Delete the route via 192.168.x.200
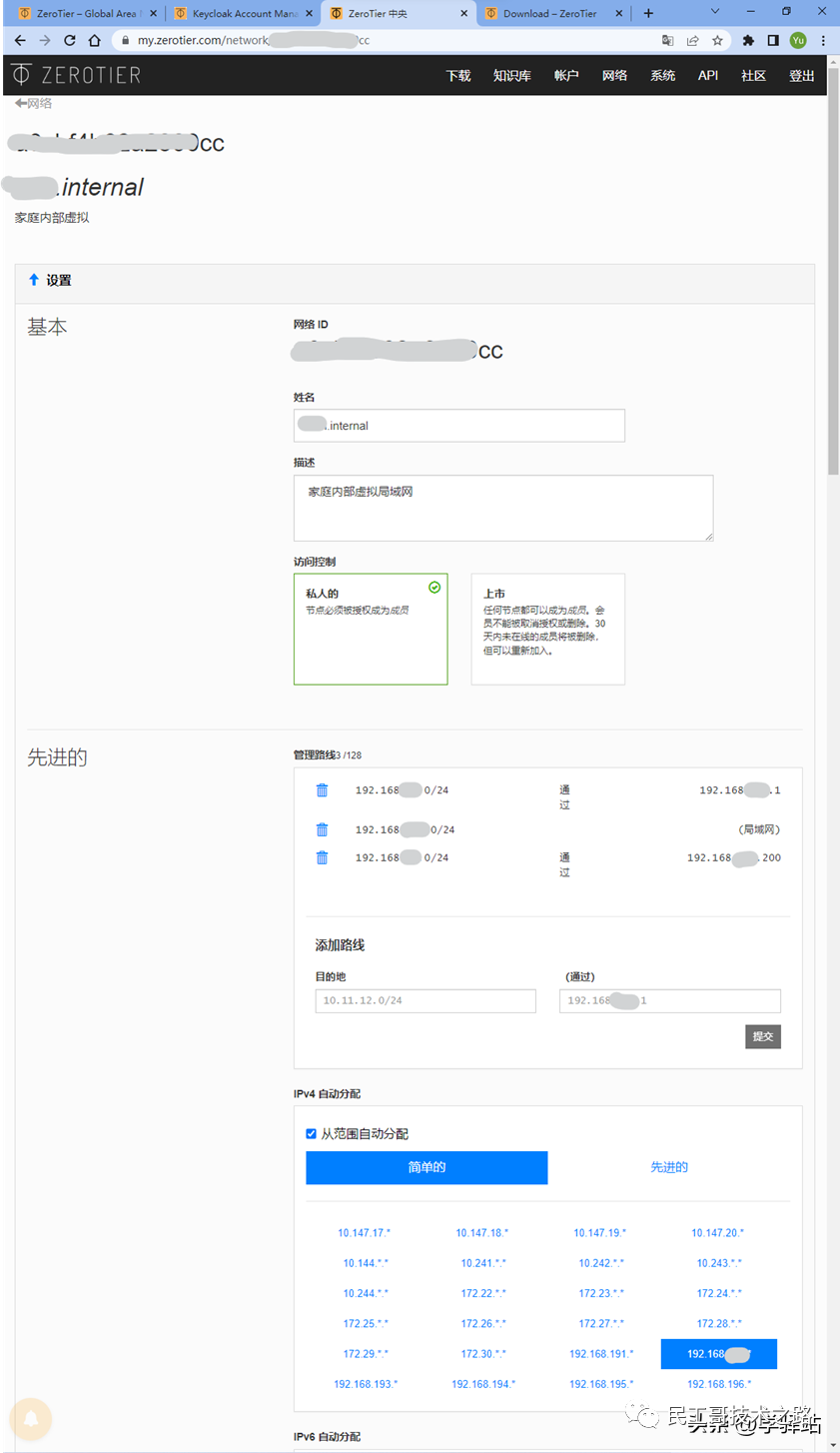The height and width of the screenshot is (1453, 840). [x=322, y=857]
